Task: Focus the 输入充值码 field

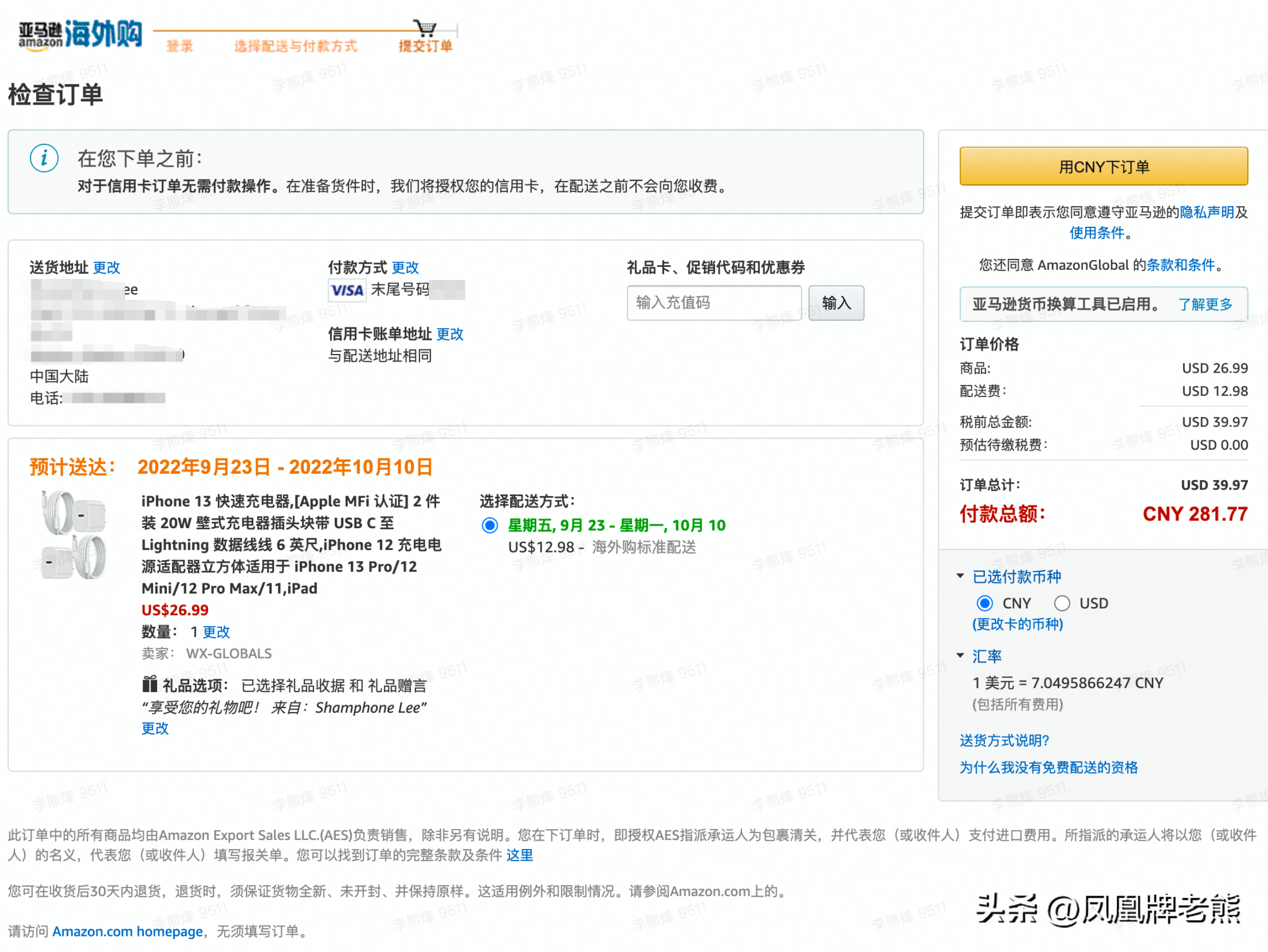Action: (714, 303)
